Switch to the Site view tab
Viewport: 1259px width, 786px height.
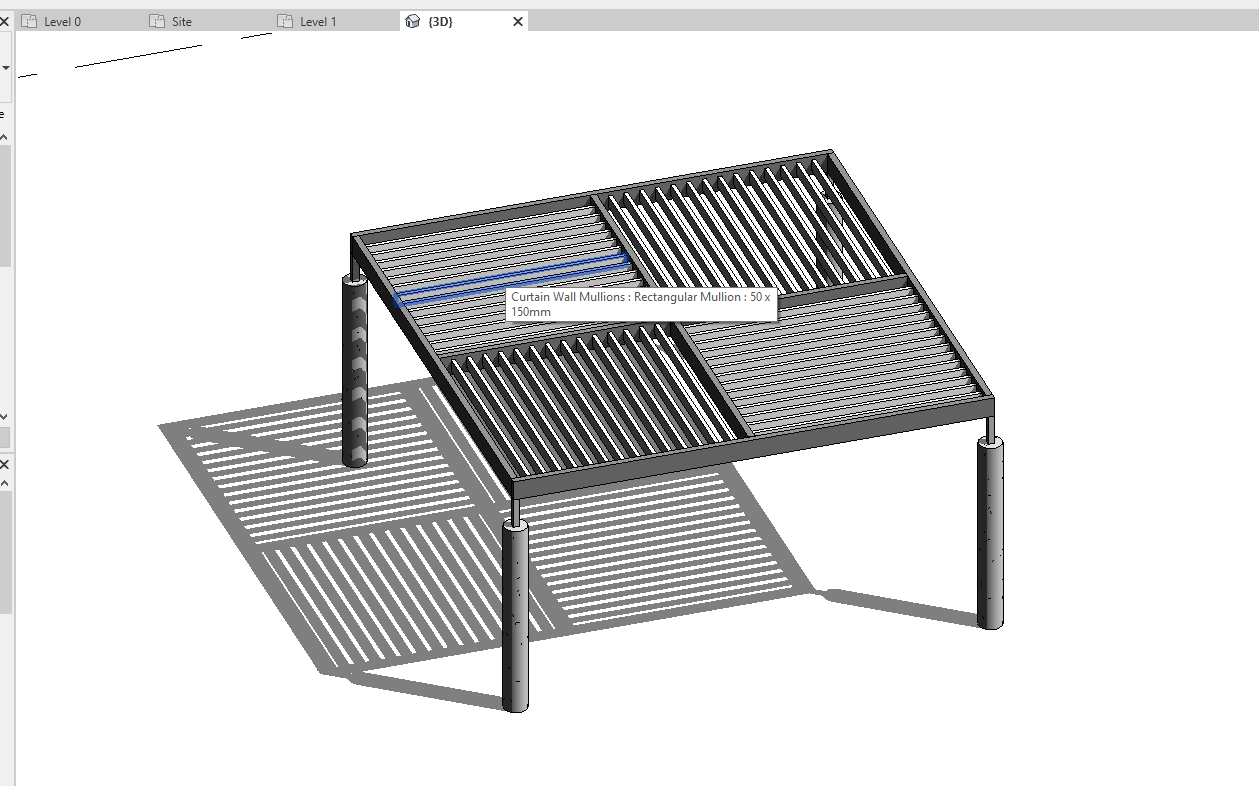point(183,20)
